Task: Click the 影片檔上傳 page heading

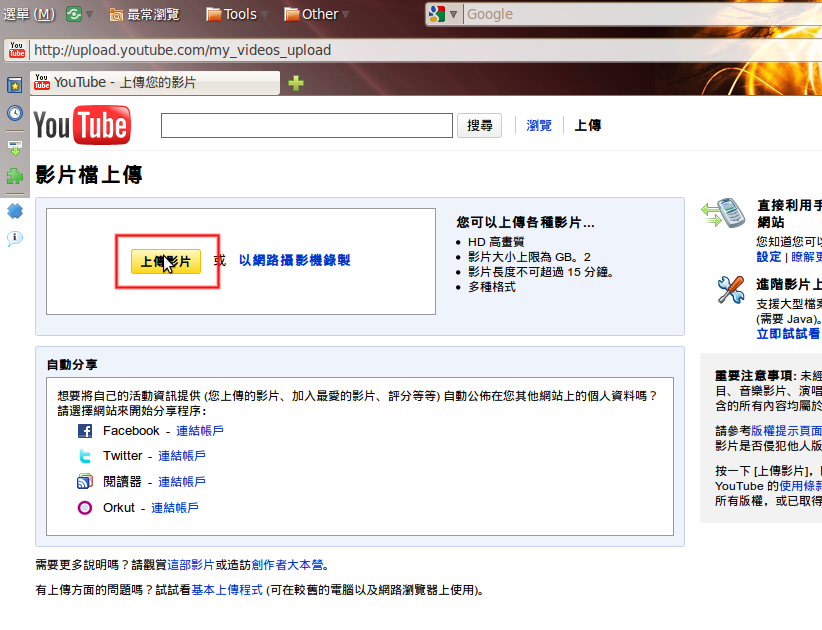Action: point(89,175)
